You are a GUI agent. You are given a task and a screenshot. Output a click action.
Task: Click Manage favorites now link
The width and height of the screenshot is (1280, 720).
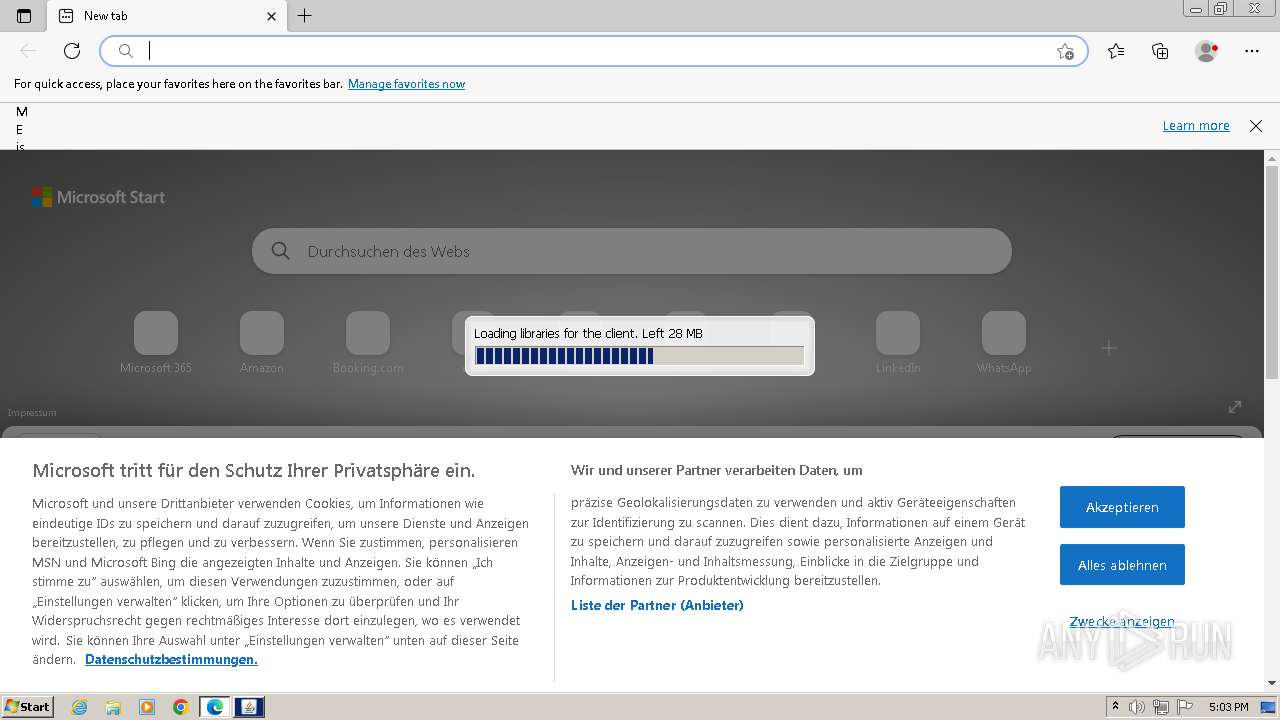406,84
